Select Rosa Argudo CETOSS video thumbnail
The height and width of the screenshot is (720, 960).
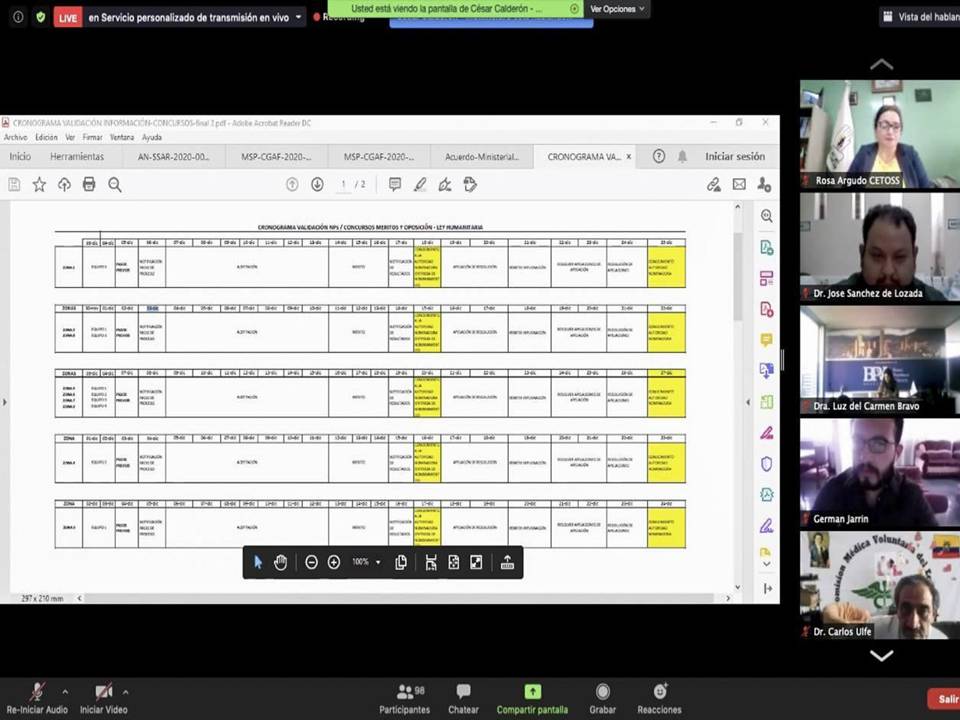point(879,134)
